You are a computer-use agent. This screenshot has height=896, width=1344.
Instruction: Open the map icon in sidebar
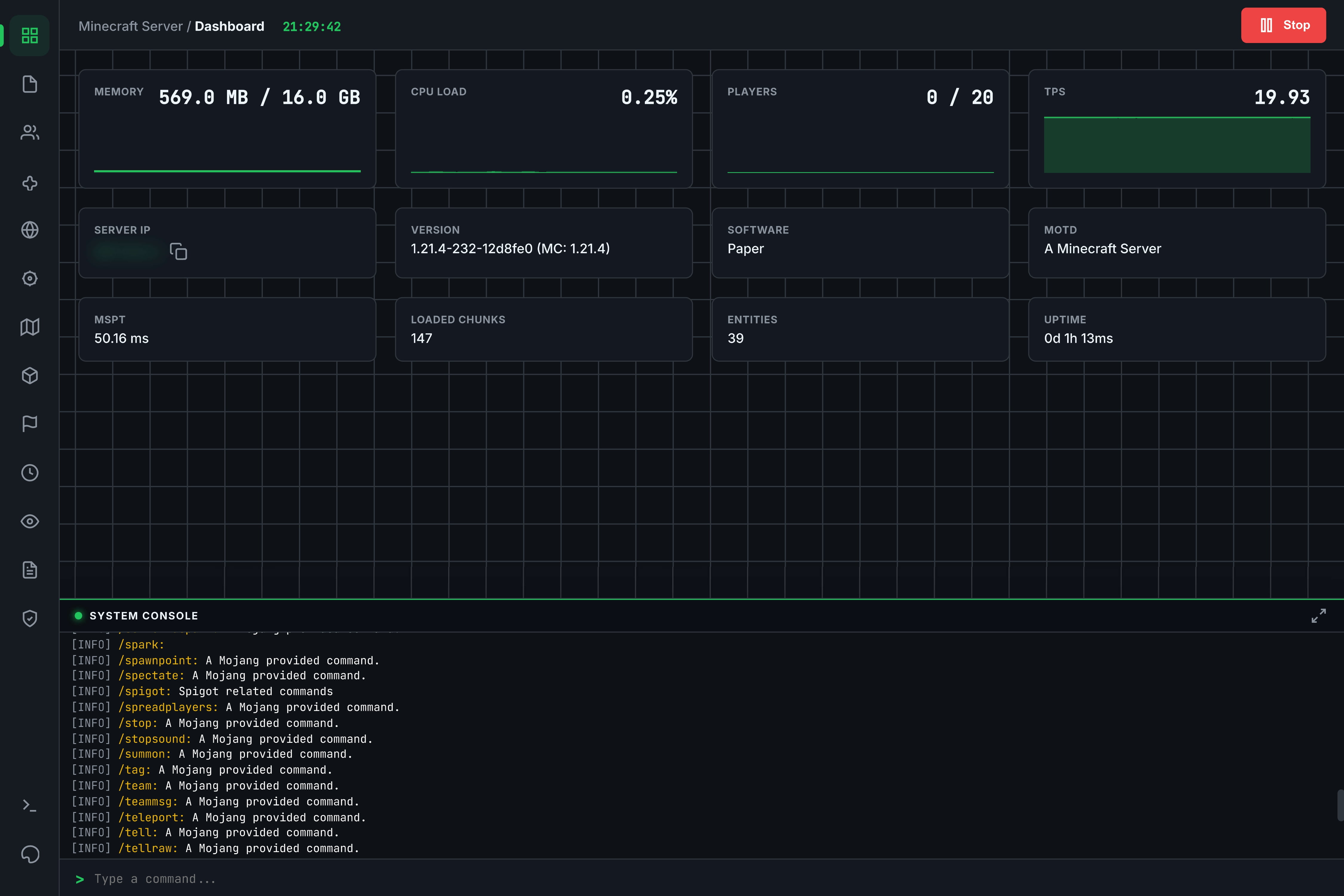point(30,327)
